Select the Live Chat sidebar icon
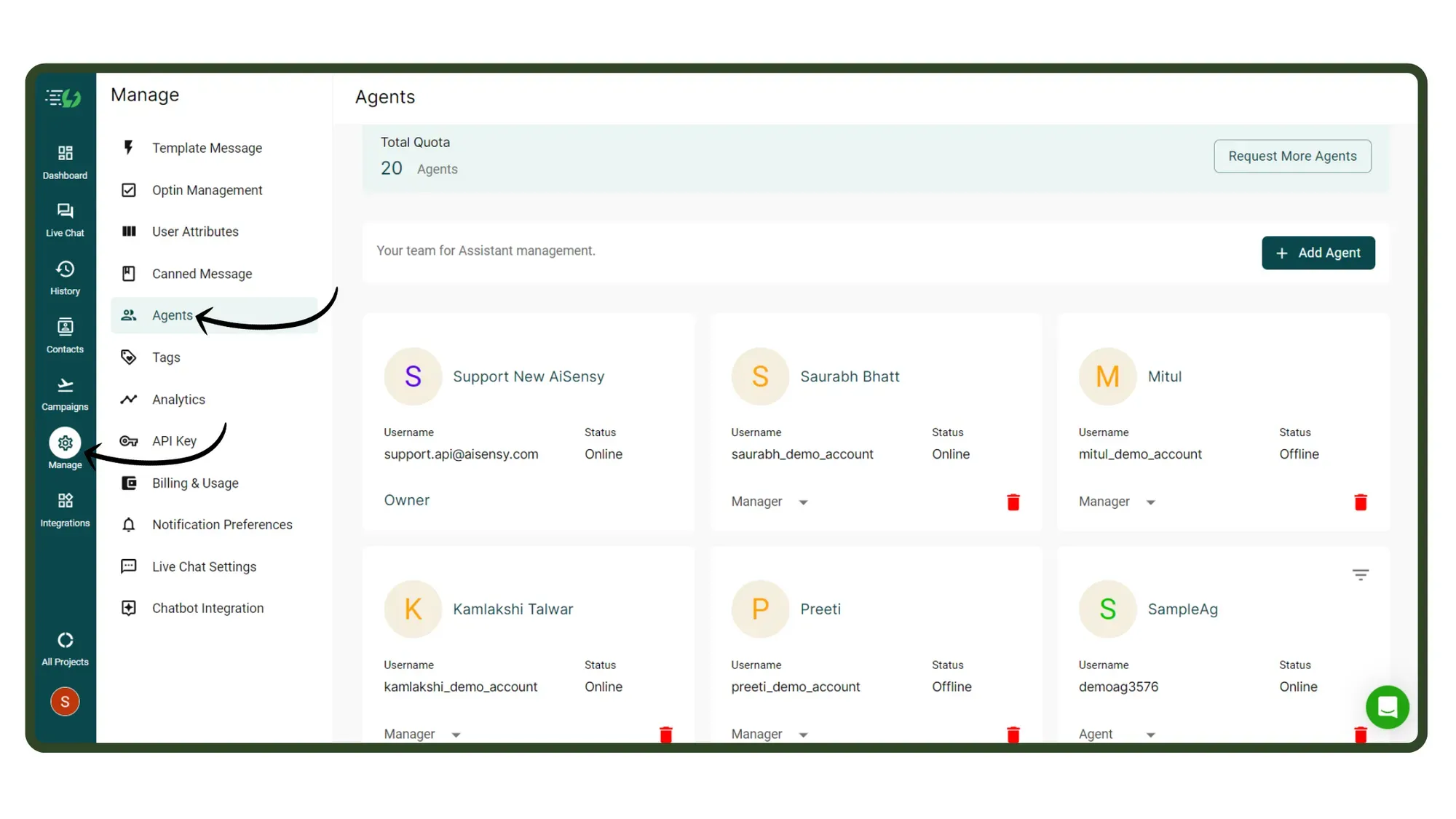Image resolution: width=1456 pixels, height=819 pixels. point(65,218)
